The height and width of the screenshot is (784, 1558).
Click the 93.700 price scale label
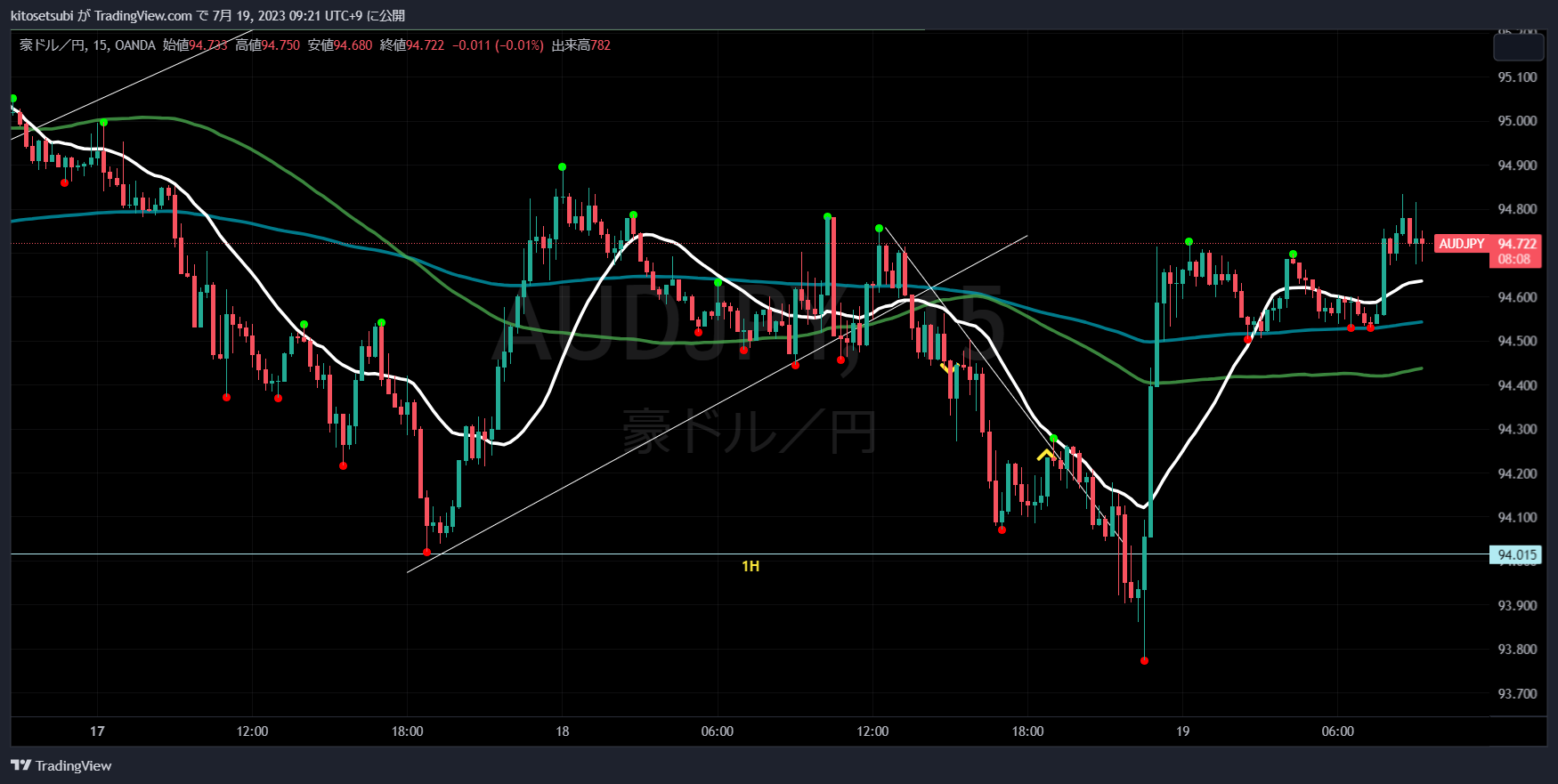(1517, 693)
